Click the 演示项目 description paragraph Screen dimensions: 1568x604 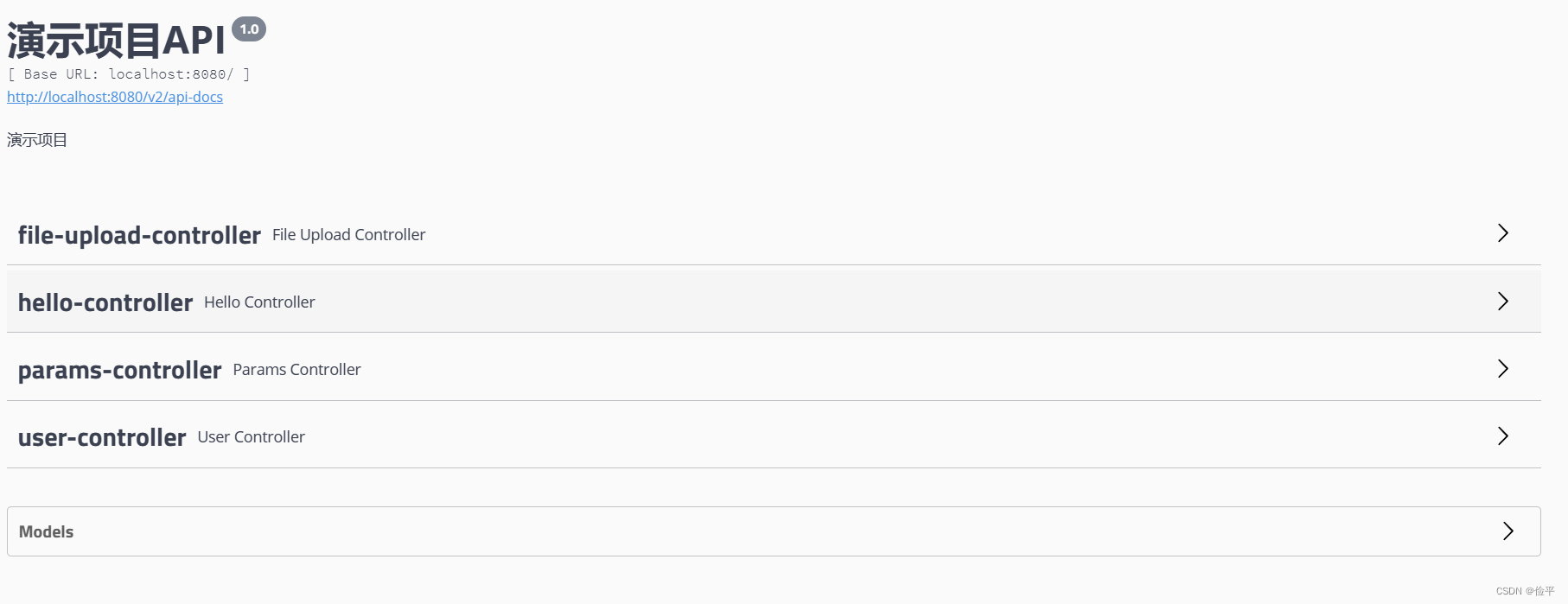click(x=37, y=140)
